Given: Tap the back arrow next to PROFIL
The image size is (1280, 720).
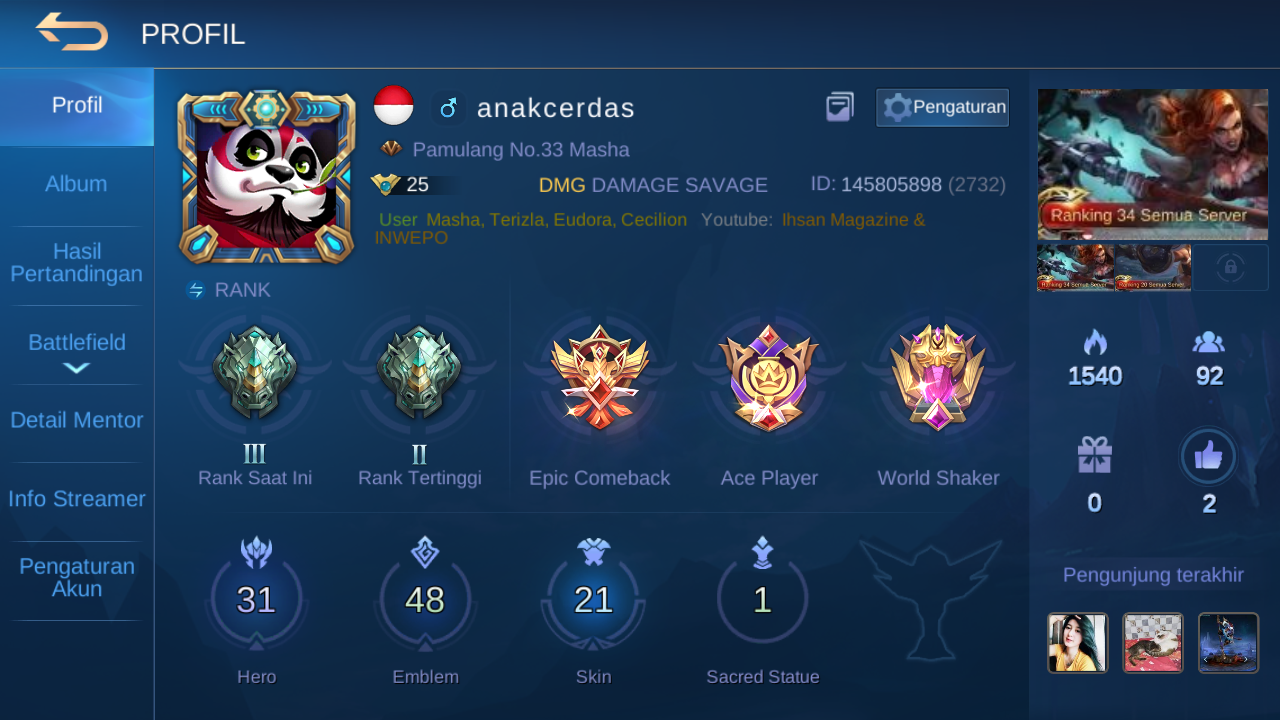Looking at the screenshot, I should click(72, 32).
